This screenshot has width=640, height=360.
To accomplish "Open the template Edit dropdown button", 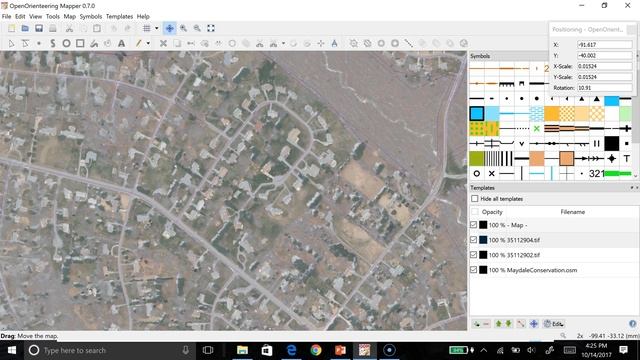I will (x=553, y=324).
